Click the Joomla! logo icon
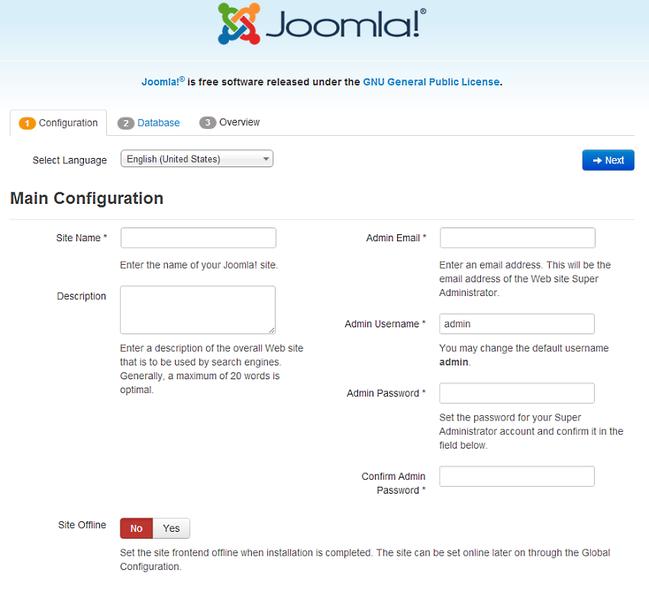This screenshot has width=649, height=599. tap(239, 24)
